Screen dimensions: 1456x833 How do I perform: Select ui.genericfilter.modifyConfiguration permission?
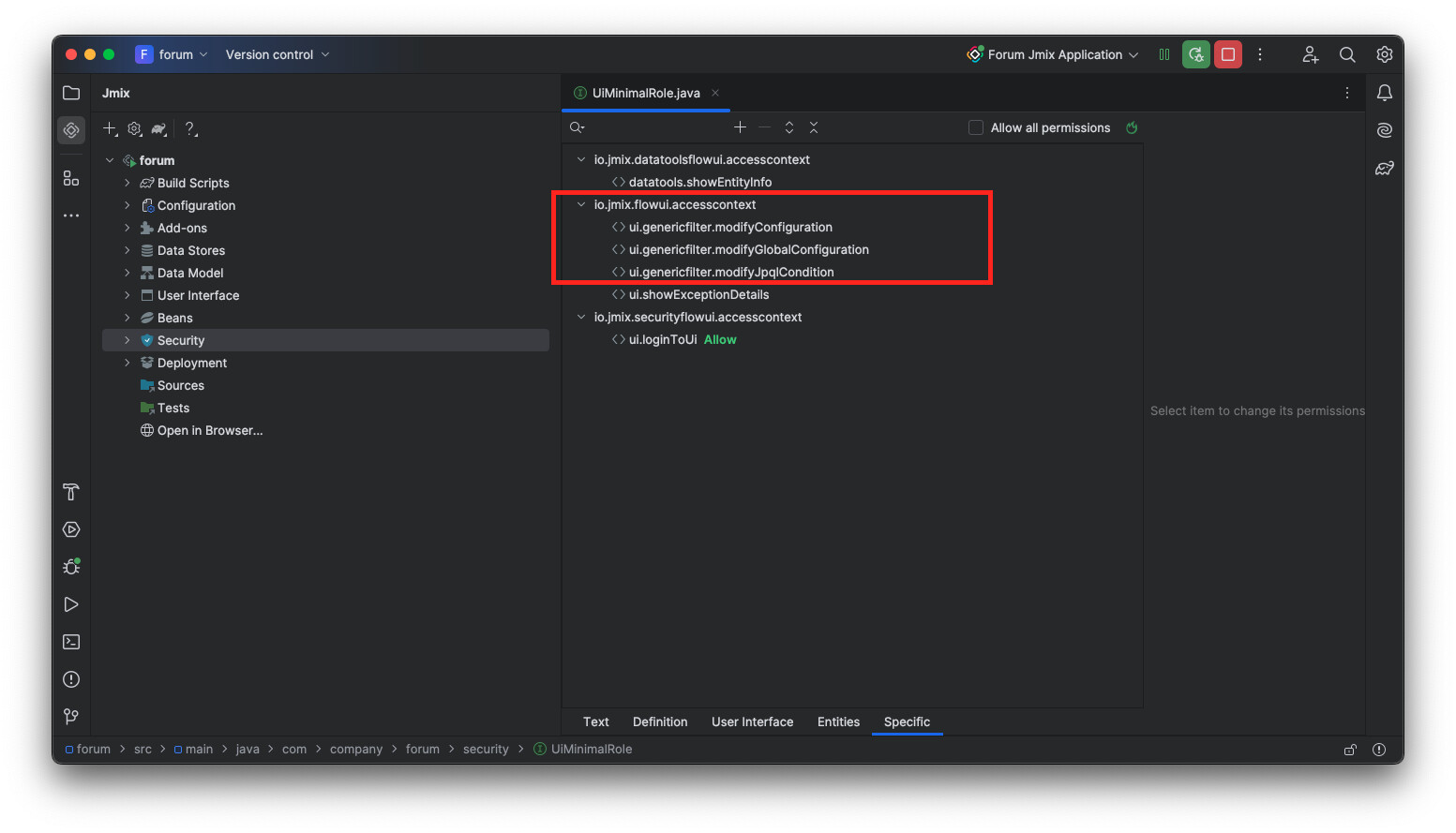click(730, 227)
